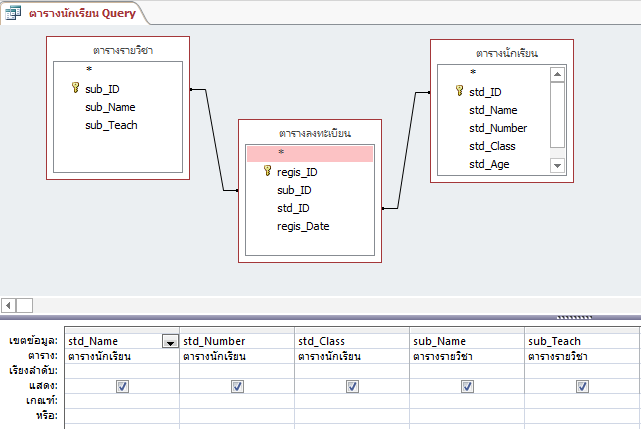The height and width of the screenshot is (429, 641).
Task: Click the query icon on the tab
Action: click(15, 12)
